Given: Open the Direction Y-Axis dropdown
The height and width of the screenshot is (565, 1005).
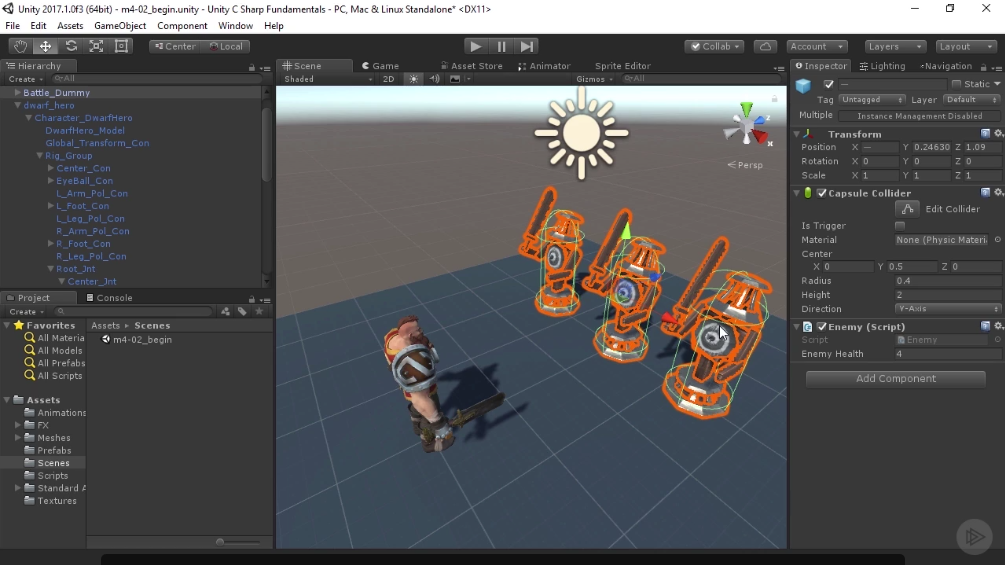Looking at the screenshot, I should [x=947, y=308].
